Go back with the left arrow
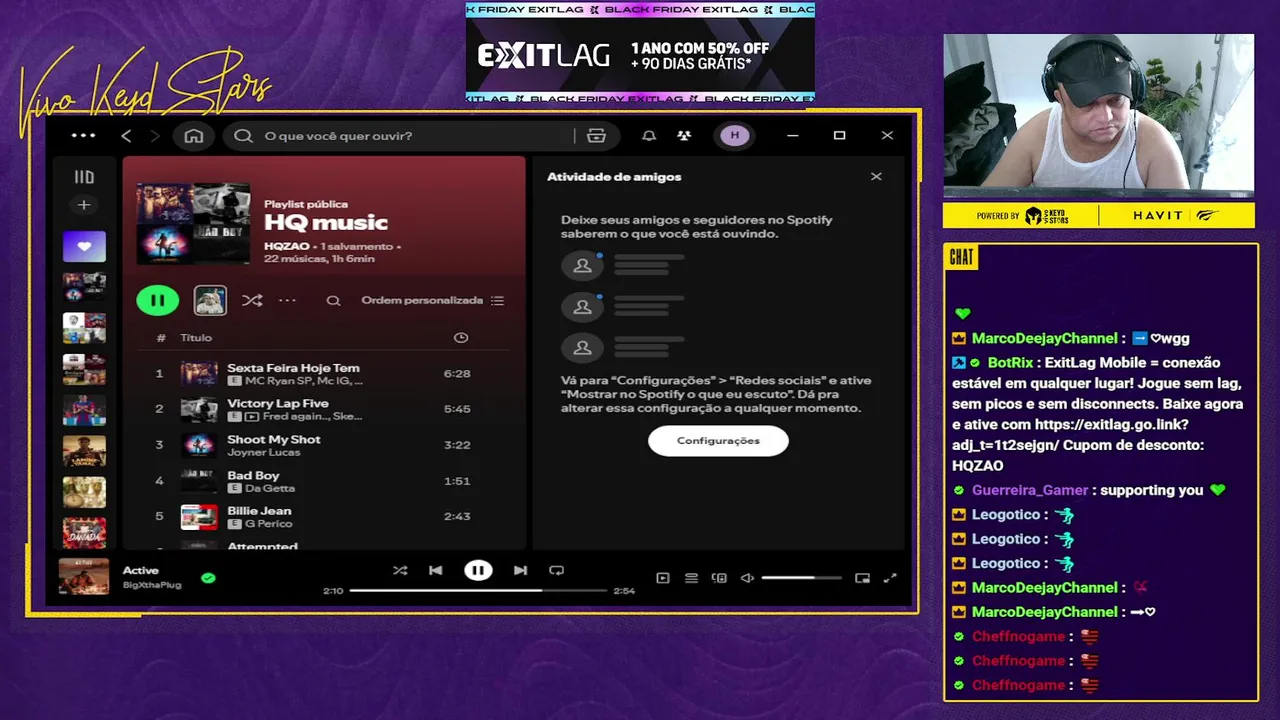The height and width of the screenshot is (720, 1280). pyautogui.click(x=126, y=136)
